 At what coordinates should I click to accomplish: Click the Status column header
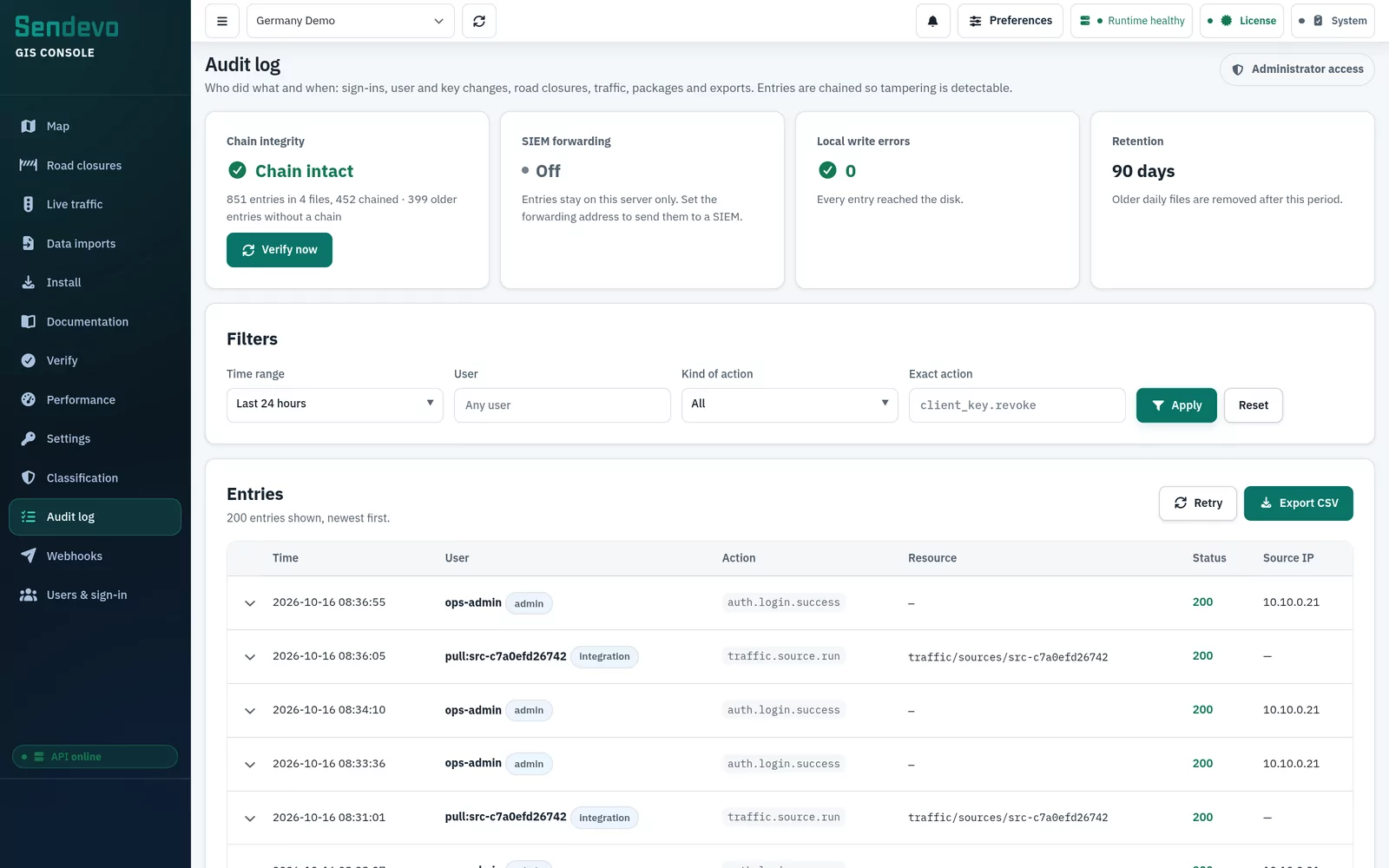click(x=1209, y=558)
